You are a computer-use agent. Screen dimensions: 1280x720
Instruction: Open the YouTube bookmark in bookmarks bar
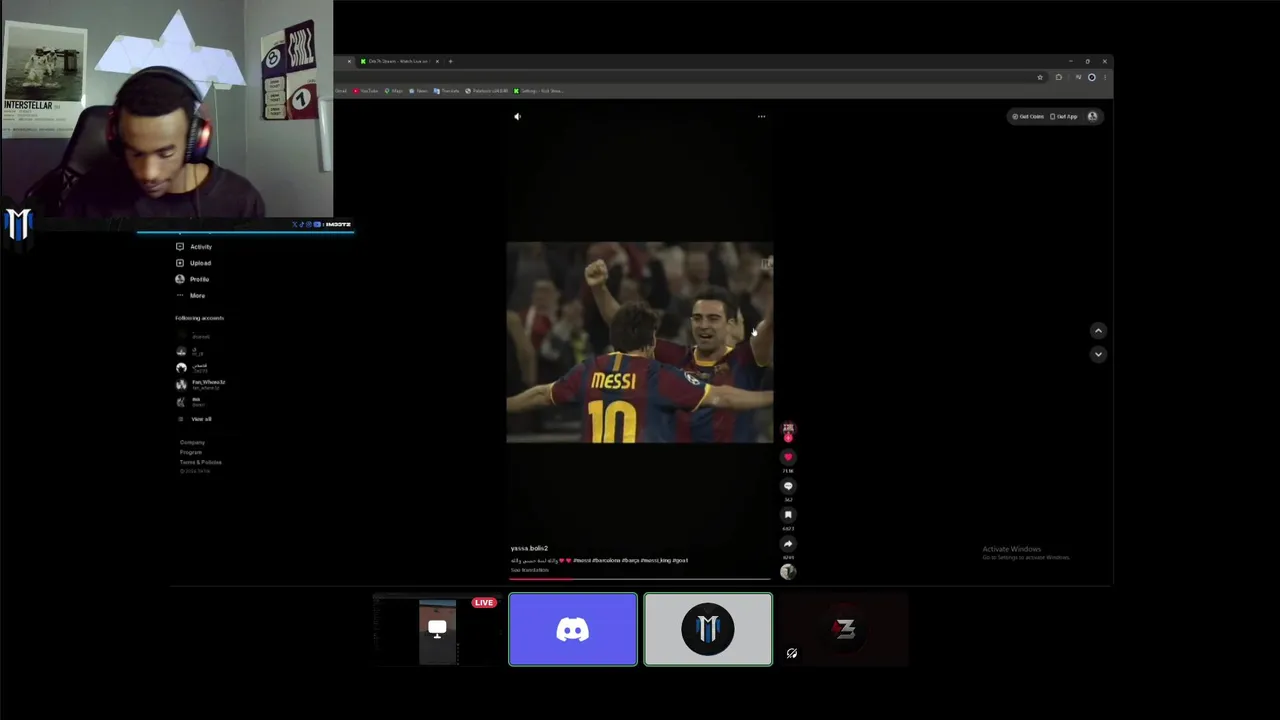coord(365,91)
